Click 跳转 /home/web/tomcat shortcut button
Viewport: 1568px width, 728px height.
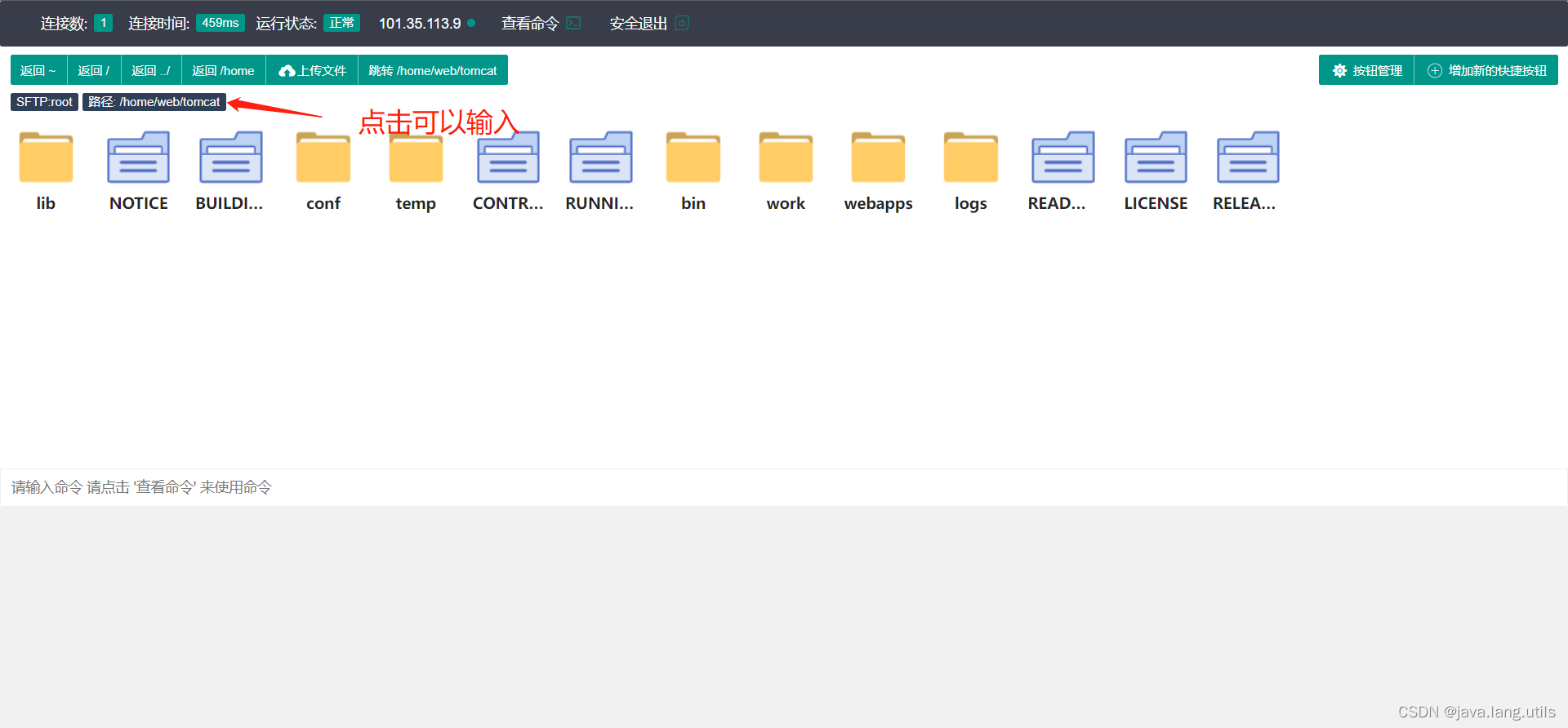433,70
